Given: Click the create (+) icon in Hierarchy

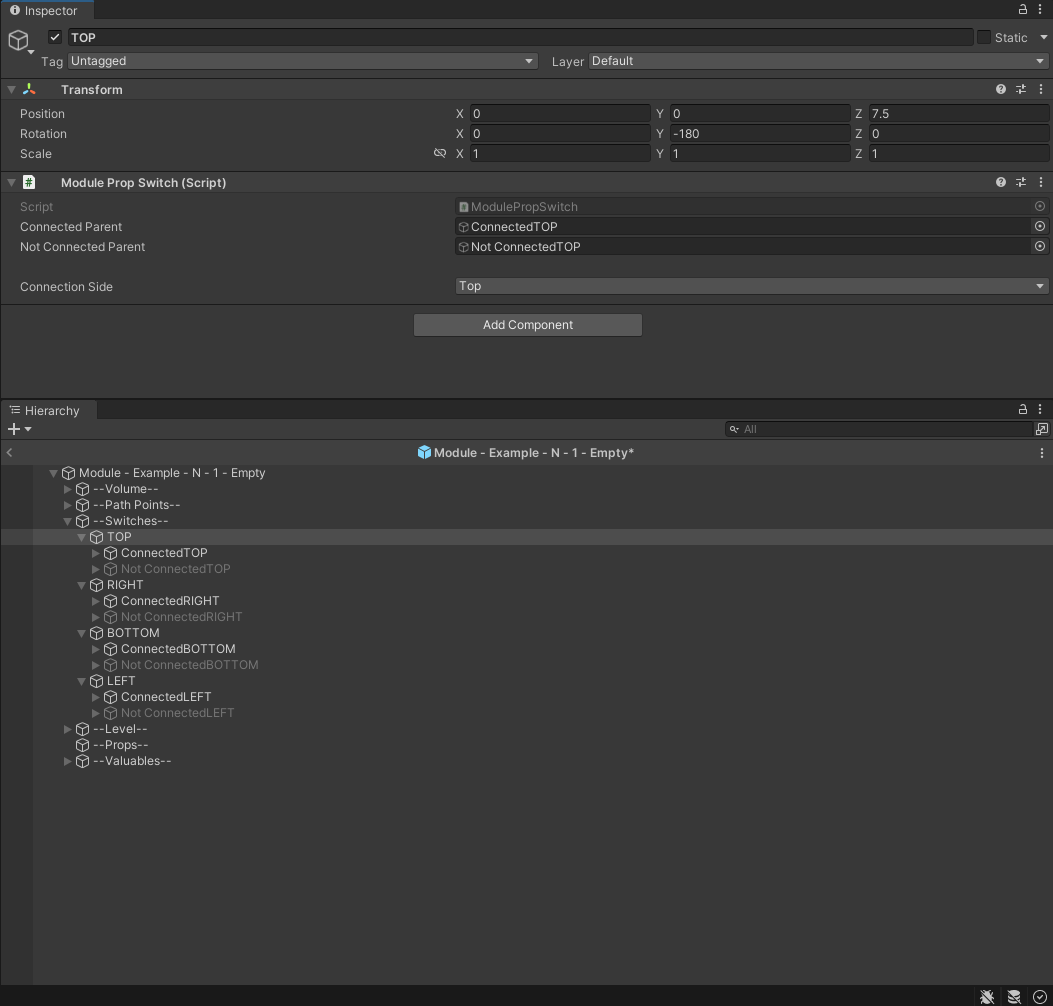Looking at the screenshot, I should coord(15,429).
